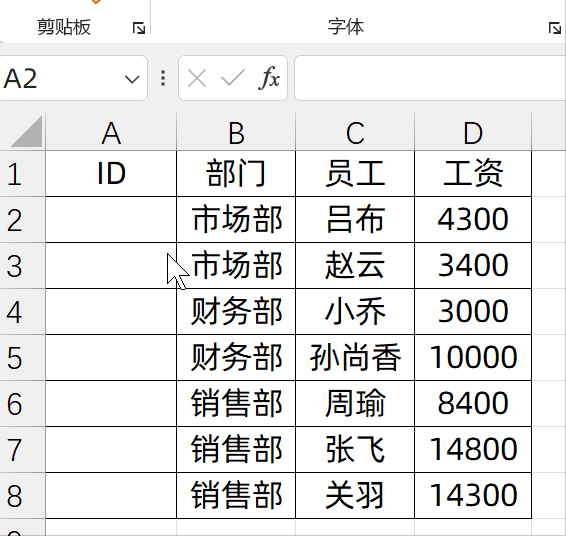The height and width of the screenshot is (536, 566).
Task: Select row 7 header
Action: tap(22, 449)
